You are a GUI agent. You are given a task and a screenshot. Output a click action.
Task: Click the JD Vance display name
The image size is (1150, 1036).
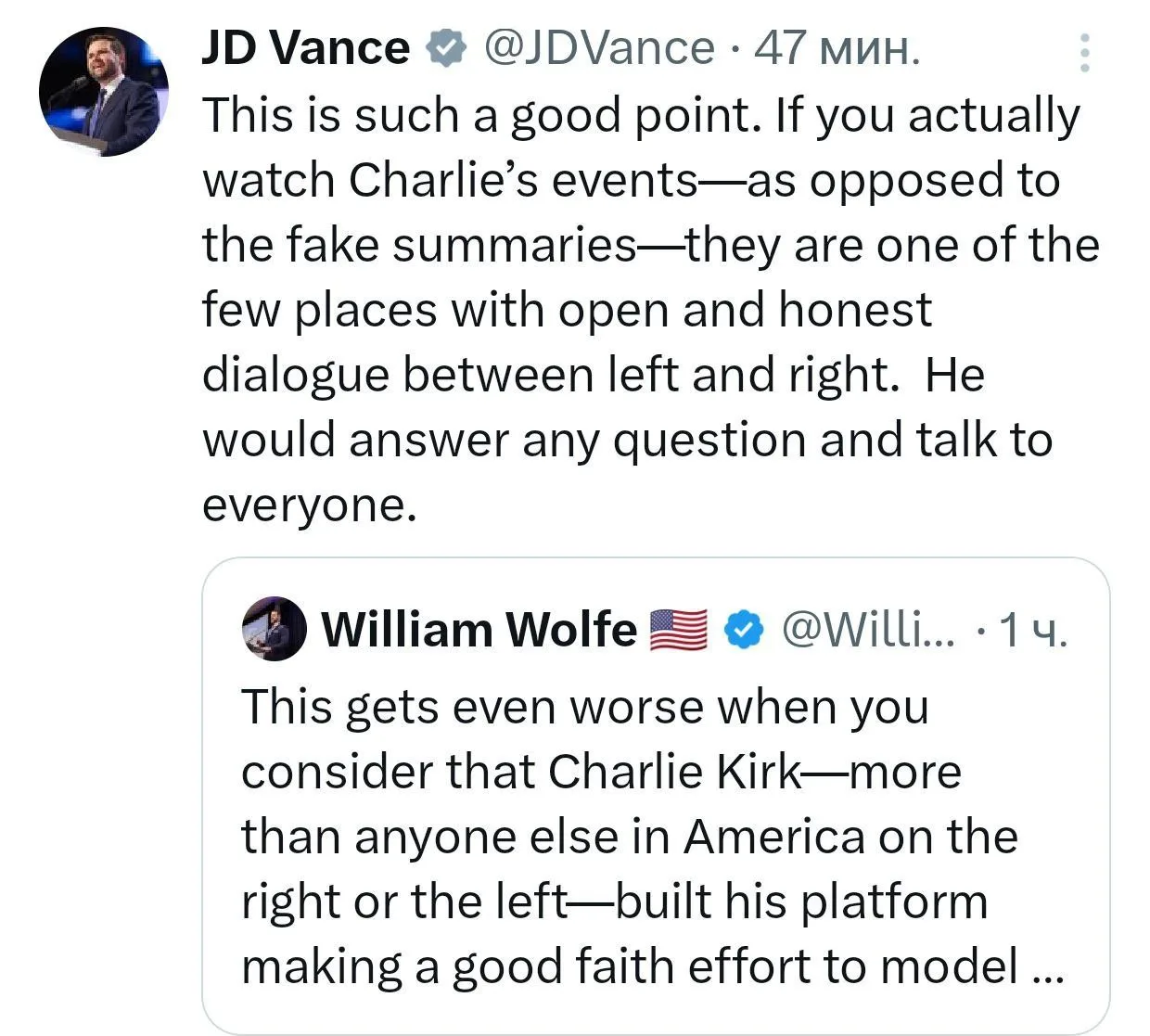pos(305,48)
